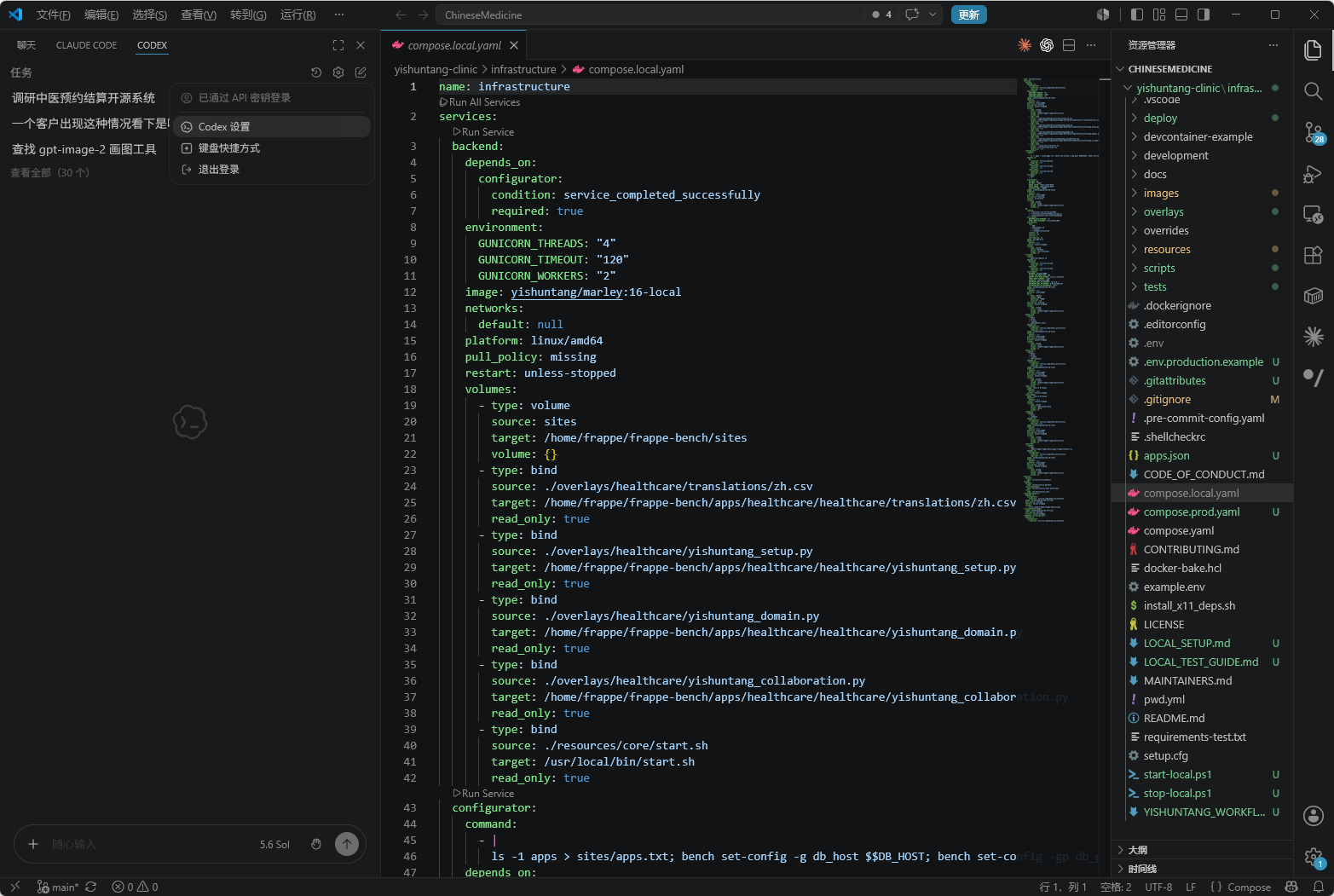Click the hand permission icon in Codex input
The image size is (1334, 896).
point(316,844)
